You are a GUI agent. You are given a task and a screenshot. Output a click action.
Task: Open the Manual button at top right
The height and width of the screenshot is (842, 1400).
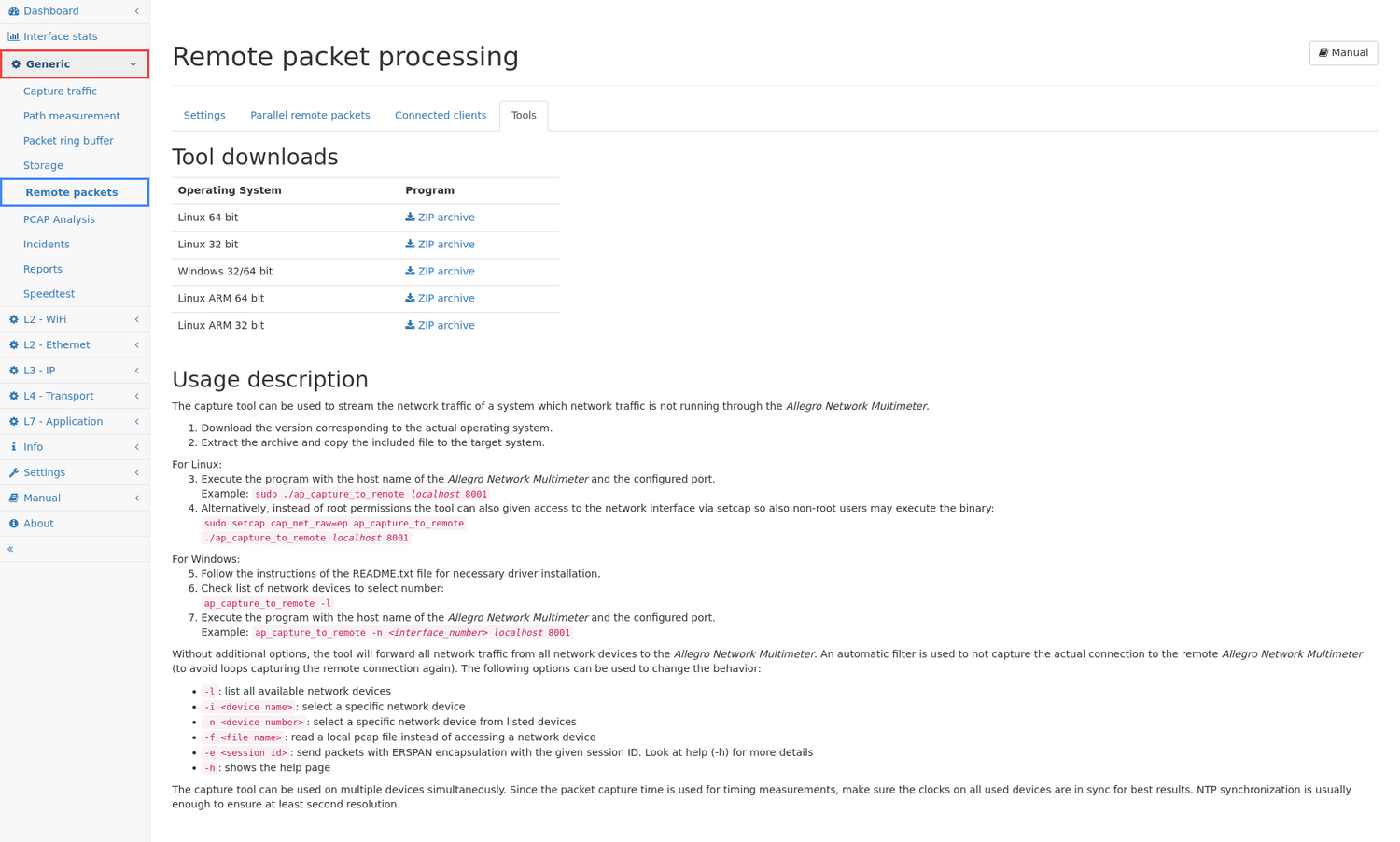[x=1343, y=53]
